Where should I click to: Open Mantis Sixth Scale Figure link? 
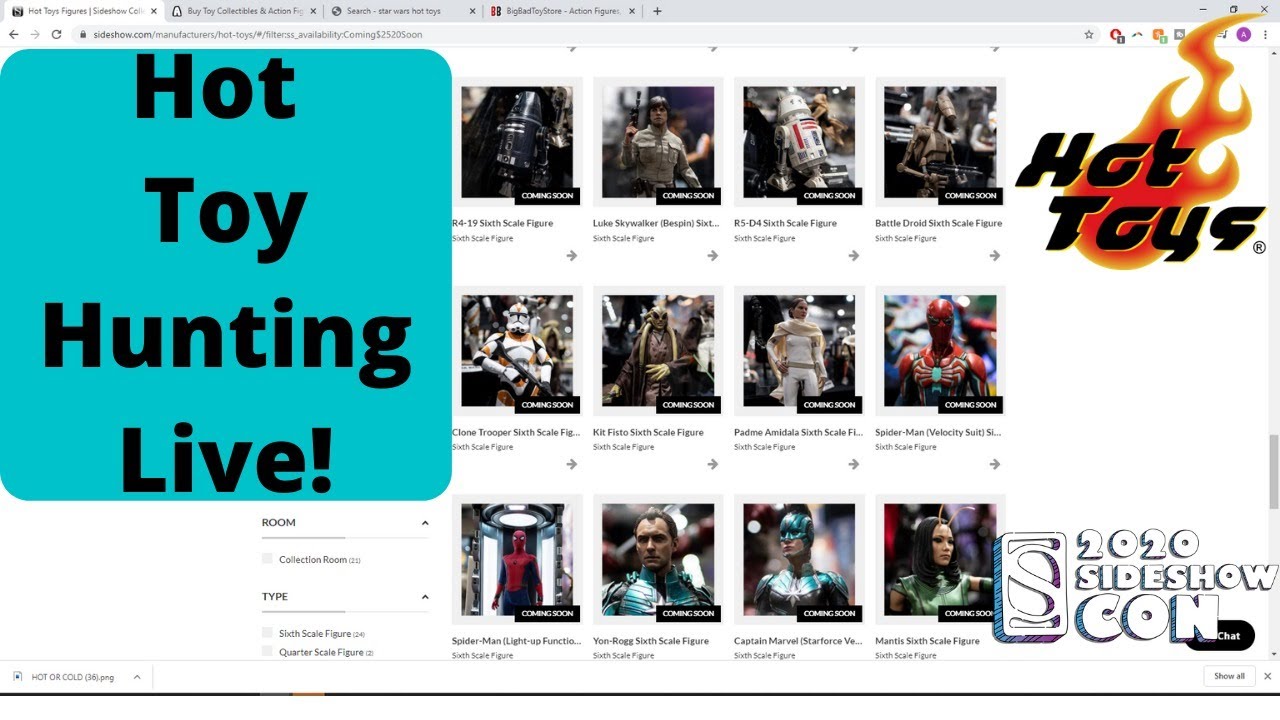click(927, 641)
